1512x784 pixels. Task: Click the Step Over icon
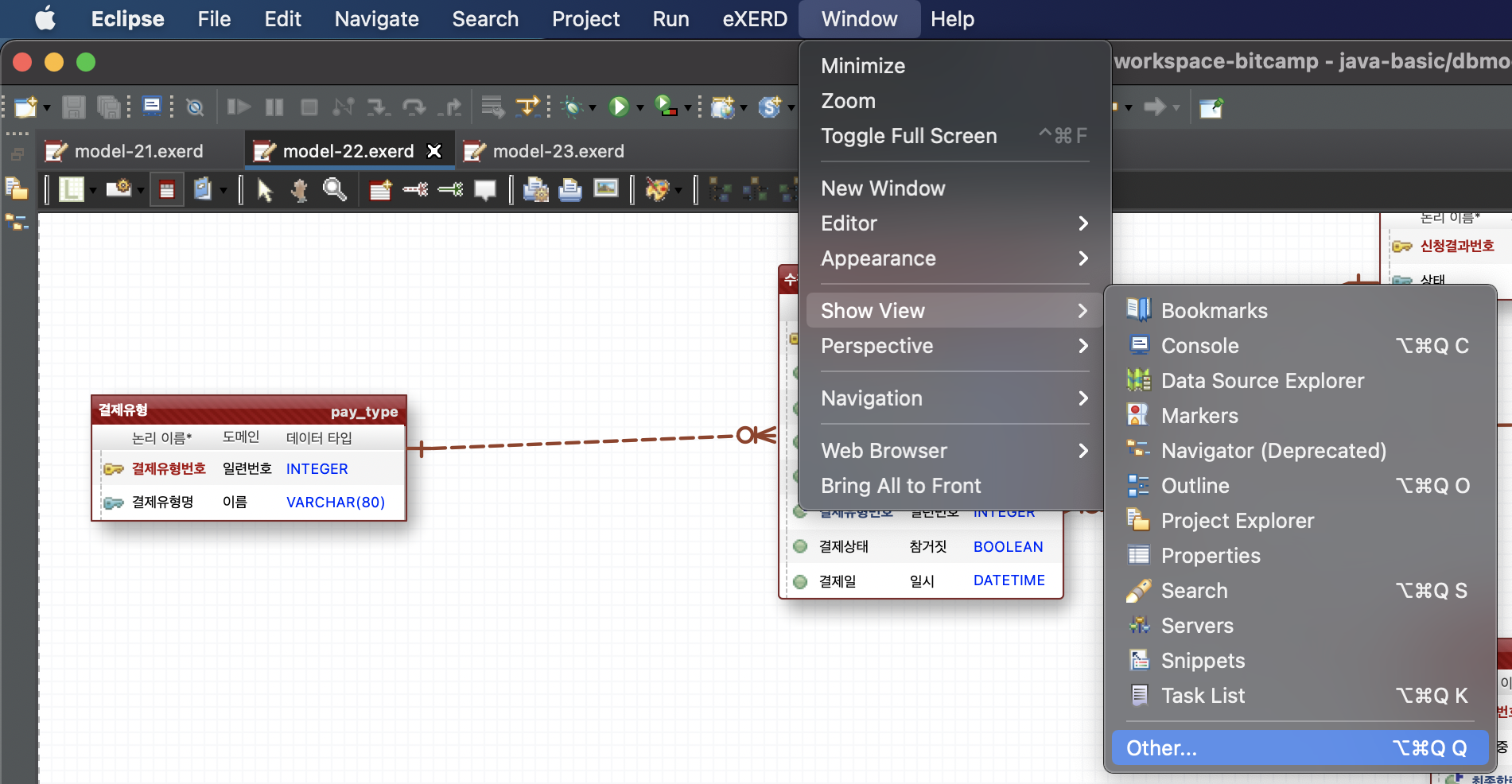[x=414, y=107]
